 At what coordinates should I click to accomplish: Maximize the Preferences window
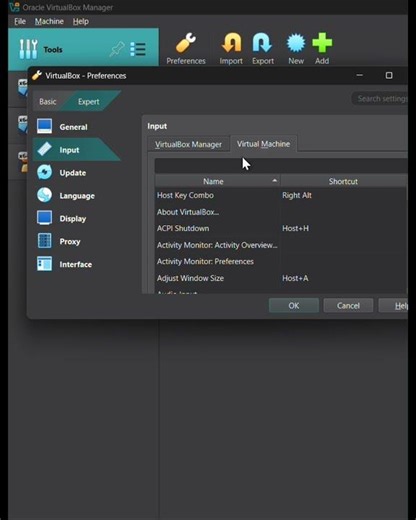click(389, 75)
